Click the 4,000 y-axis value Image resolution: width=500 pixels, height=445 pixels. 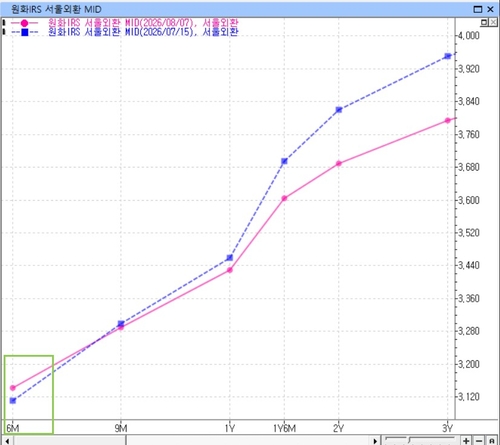(469, 35)
